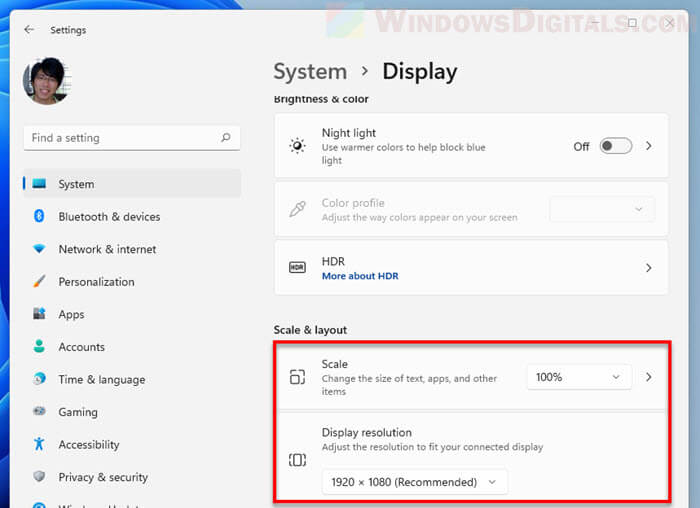This screenshot has height=508, width=700.
Task: Go to Network & internet
Action: click(107, 249)
